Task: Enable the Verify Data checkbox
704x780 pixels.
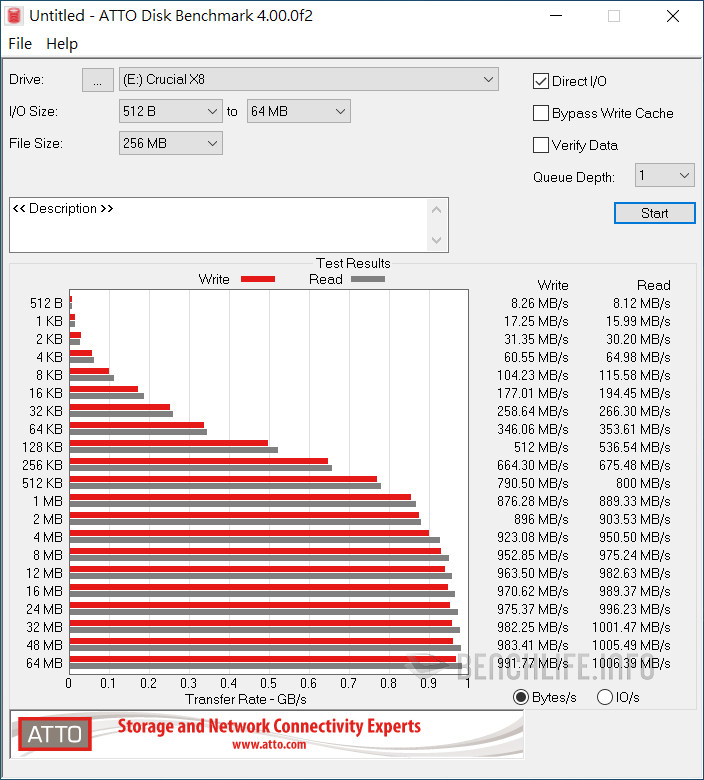Action: click(x=541, y=145)
